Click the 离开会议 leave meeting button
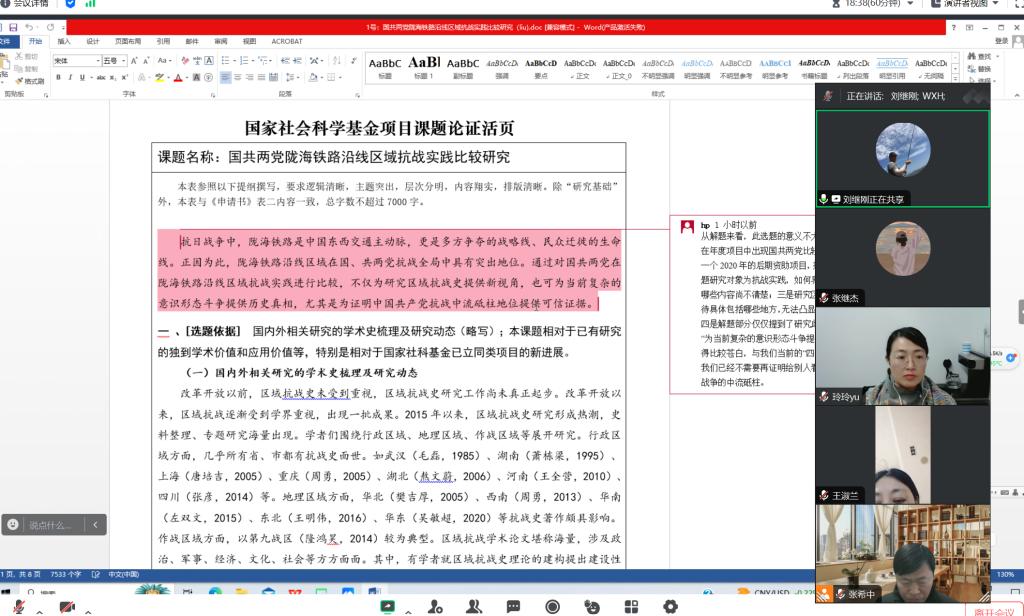Image resolution: width=1024 pixels, height=616 pixels. (994, 610)
